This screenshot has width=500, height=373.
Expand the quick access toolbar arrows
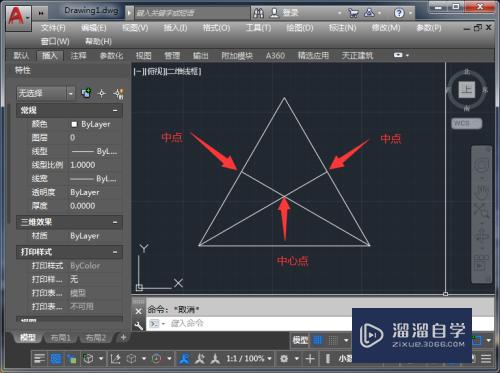click(41, 13)
